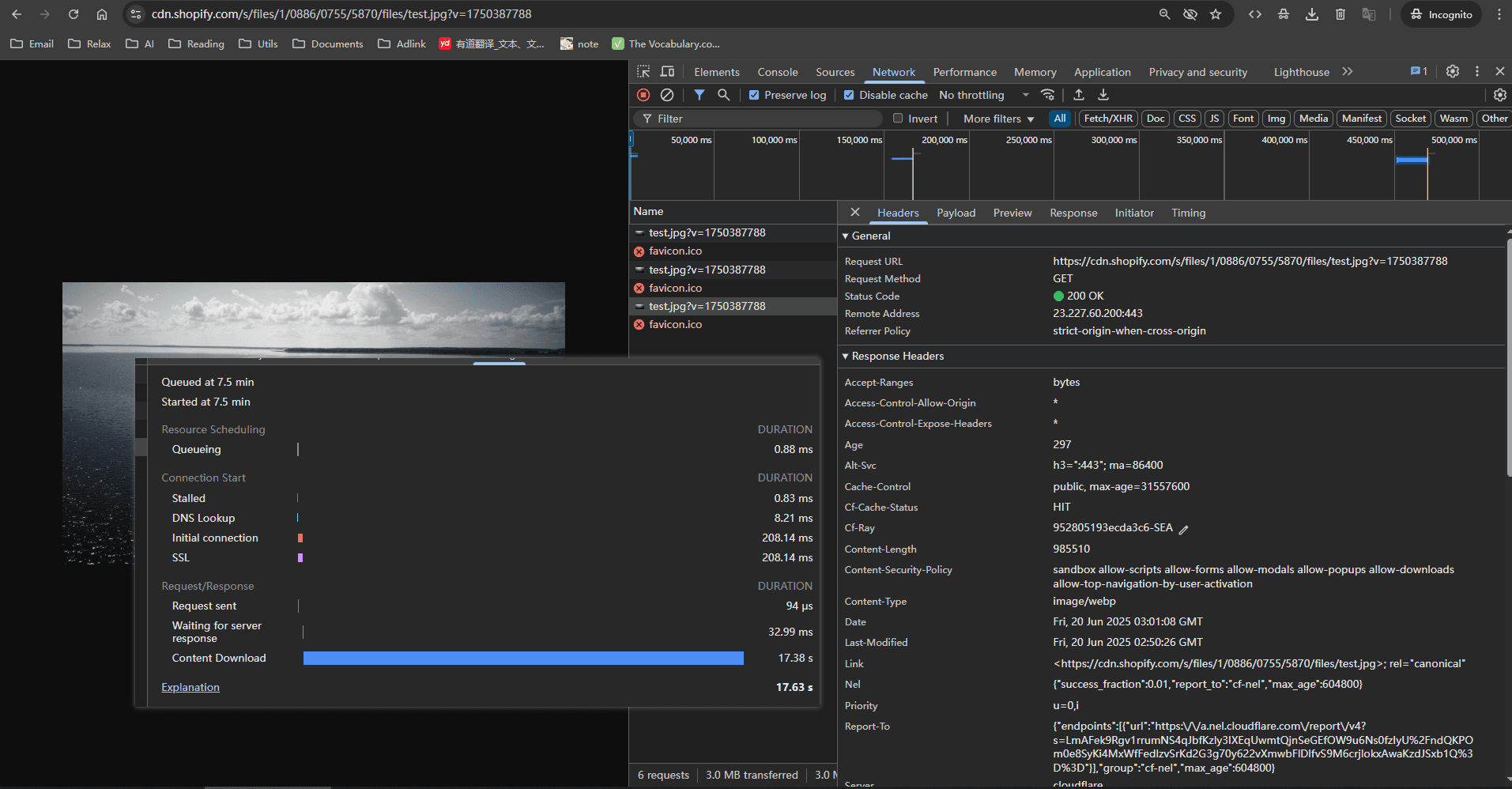Edit the Cf-Ray header override pencil
The width and height of the screenshot is (1512, 789).
pos(1183,530)
